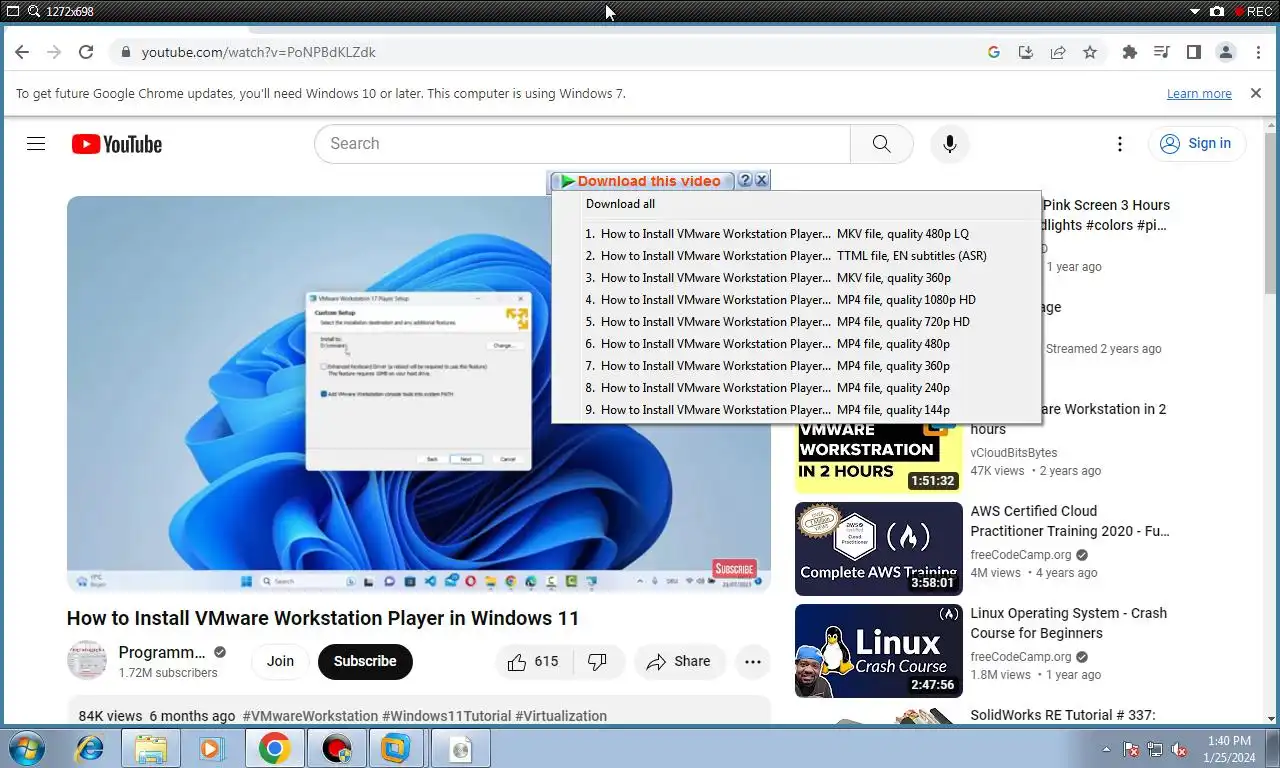This screenshot has height=768, width=1280.
Task: Reload the YouTube page
Action: tap(86, 52)
